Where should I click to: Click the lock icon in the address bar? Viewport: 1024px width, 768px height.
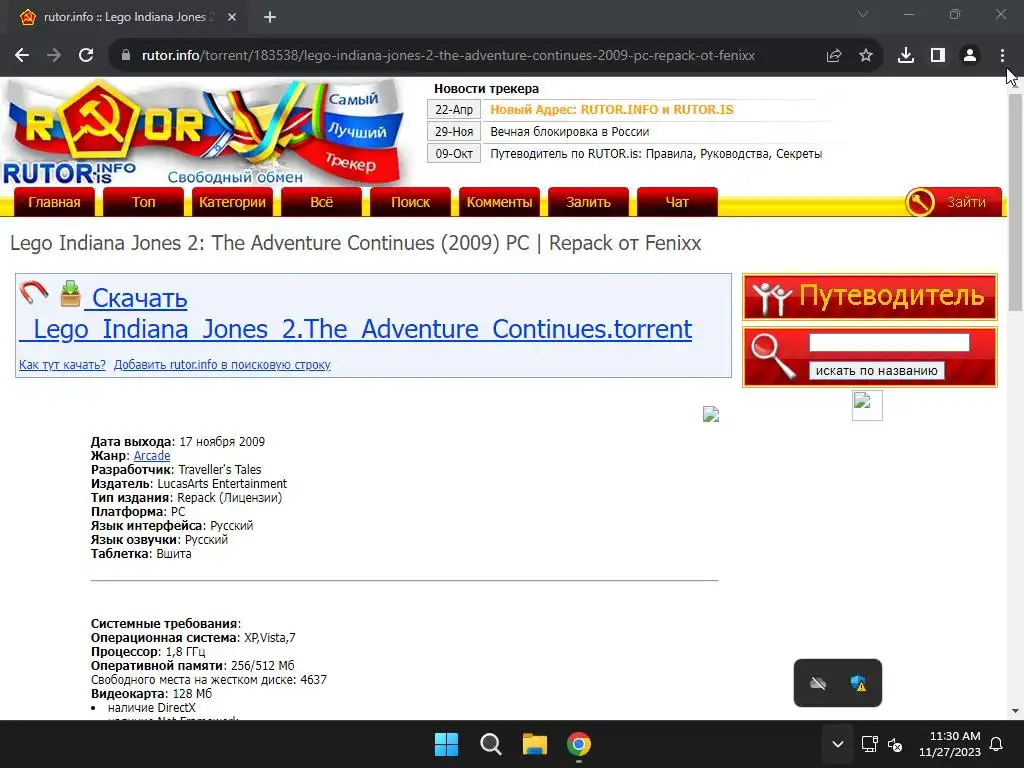pyautogui.click(x=126, y=56)
